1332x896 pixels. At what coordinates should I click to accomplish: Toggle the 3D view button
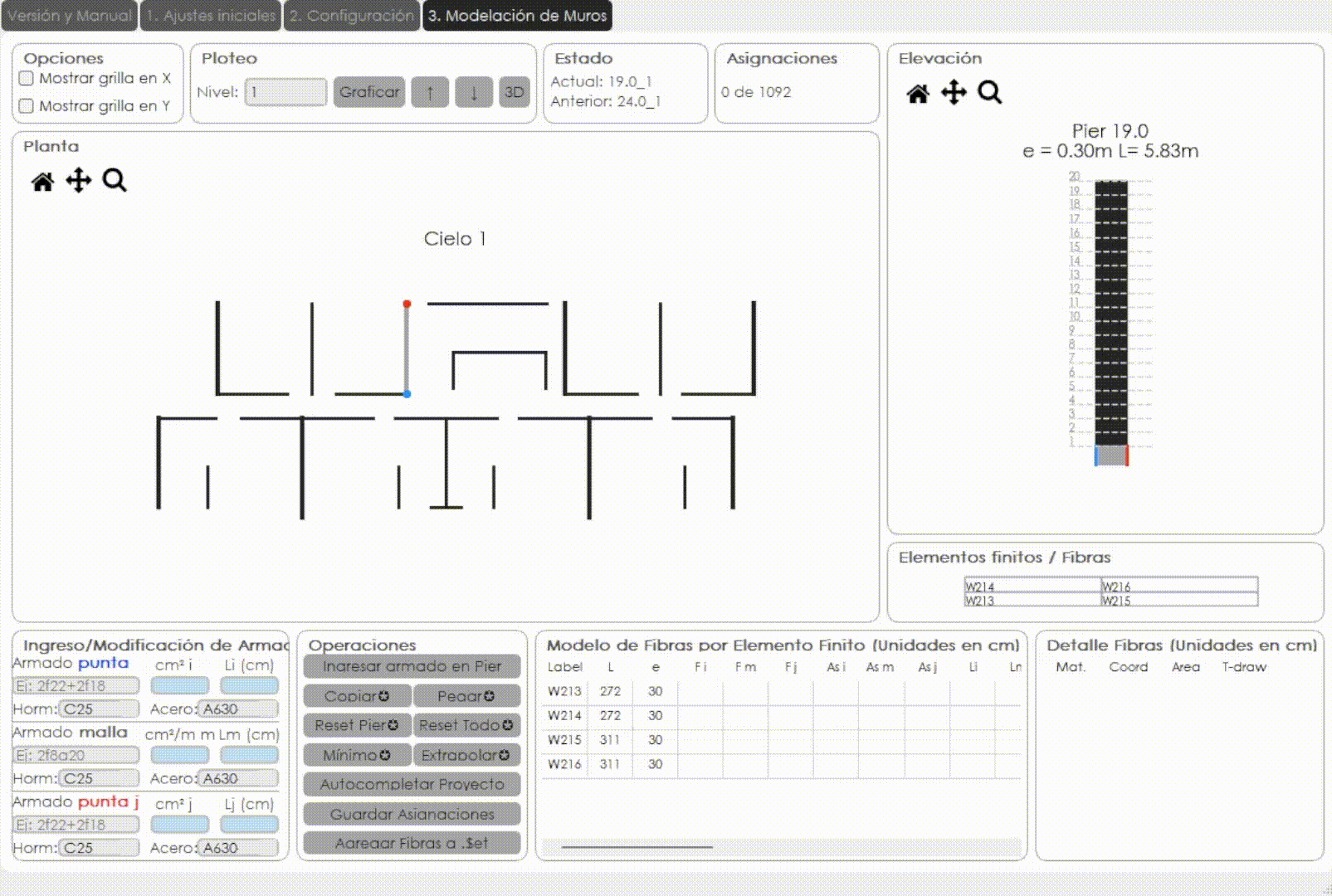[515, 92]
